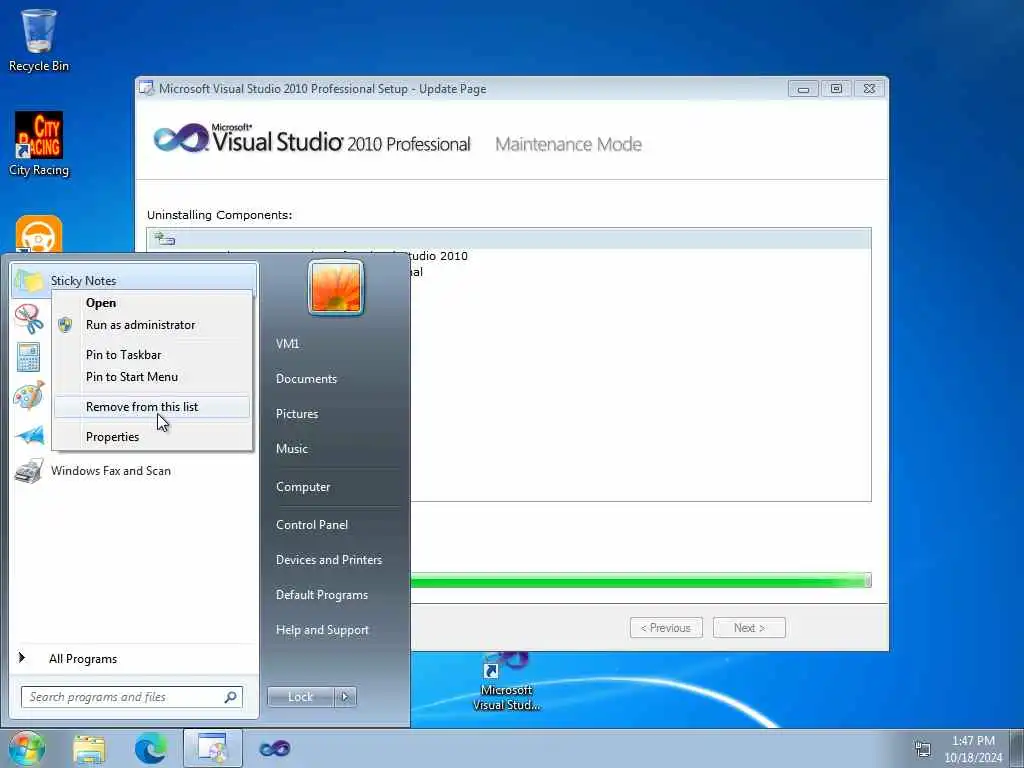
Task: Minimize the Visual Studio Setup window
Action: [x=804, y=89]
